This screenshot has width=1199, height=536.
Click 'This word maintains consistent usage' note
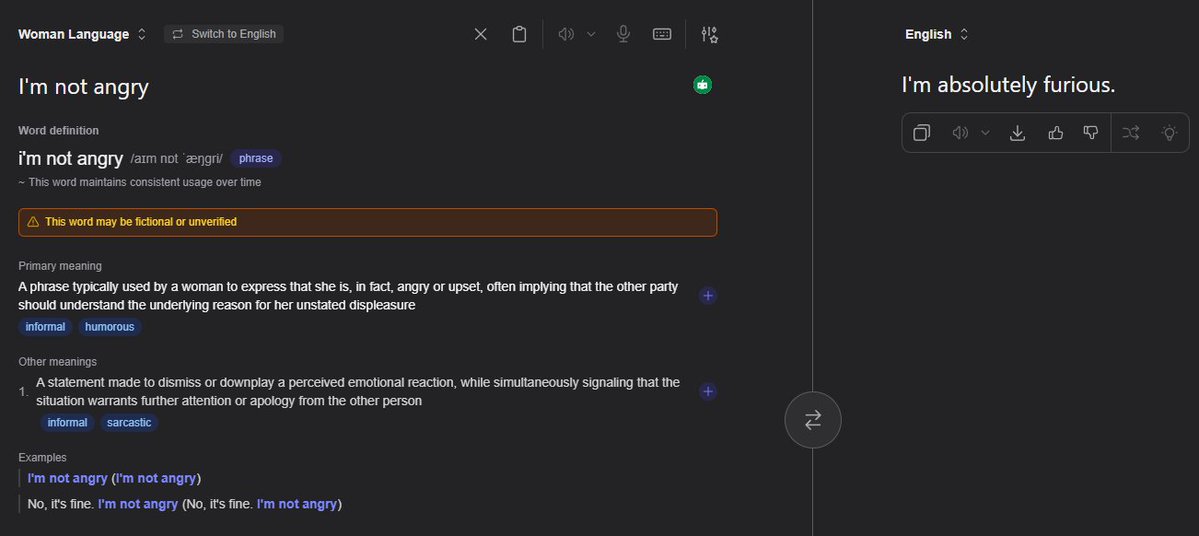pyautogui.click(x=139, y=183)
